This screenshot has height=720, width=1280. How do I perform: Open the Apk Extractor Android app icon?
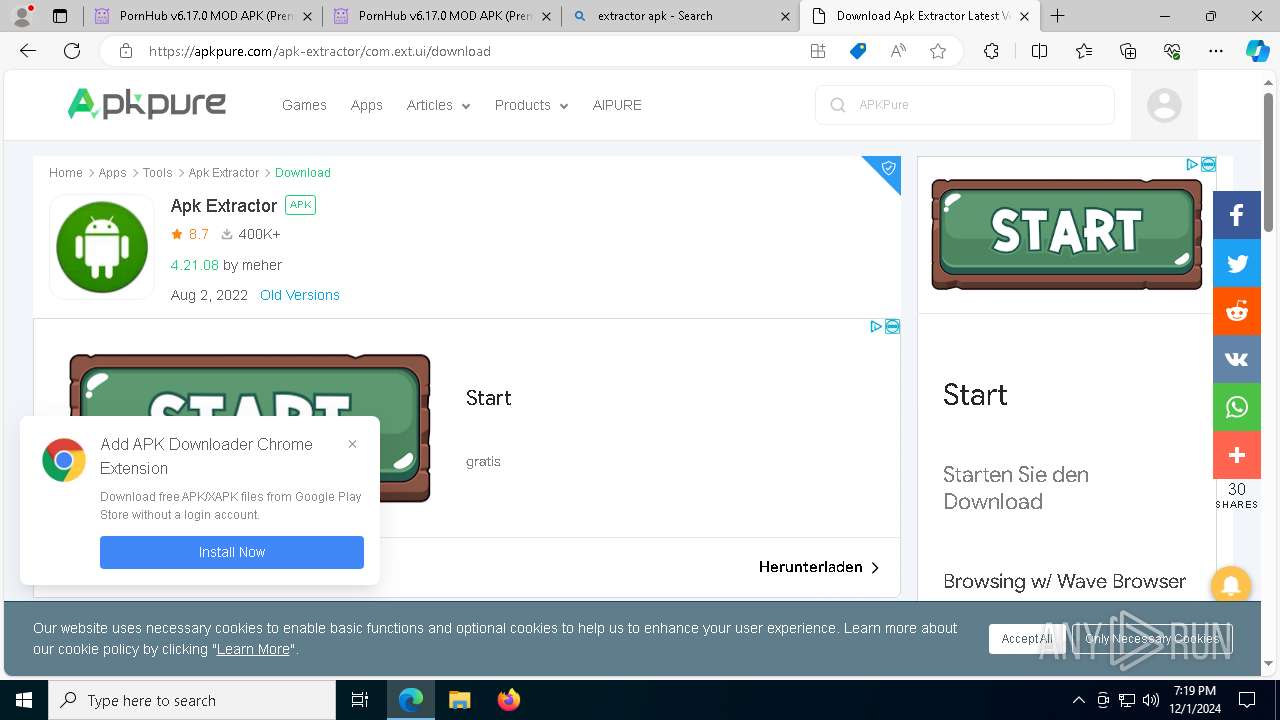[x=102, y=246]
